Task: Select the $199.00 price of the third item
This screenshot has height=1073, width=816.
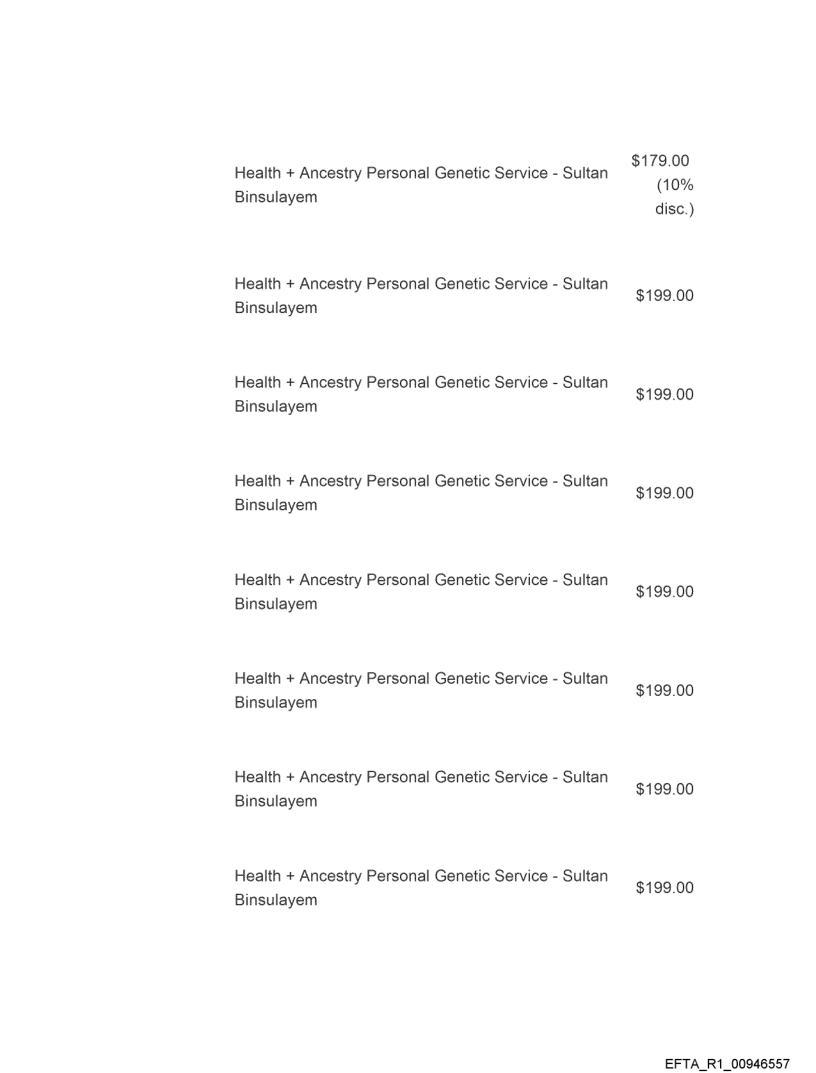Action: [x=664, y=395]
